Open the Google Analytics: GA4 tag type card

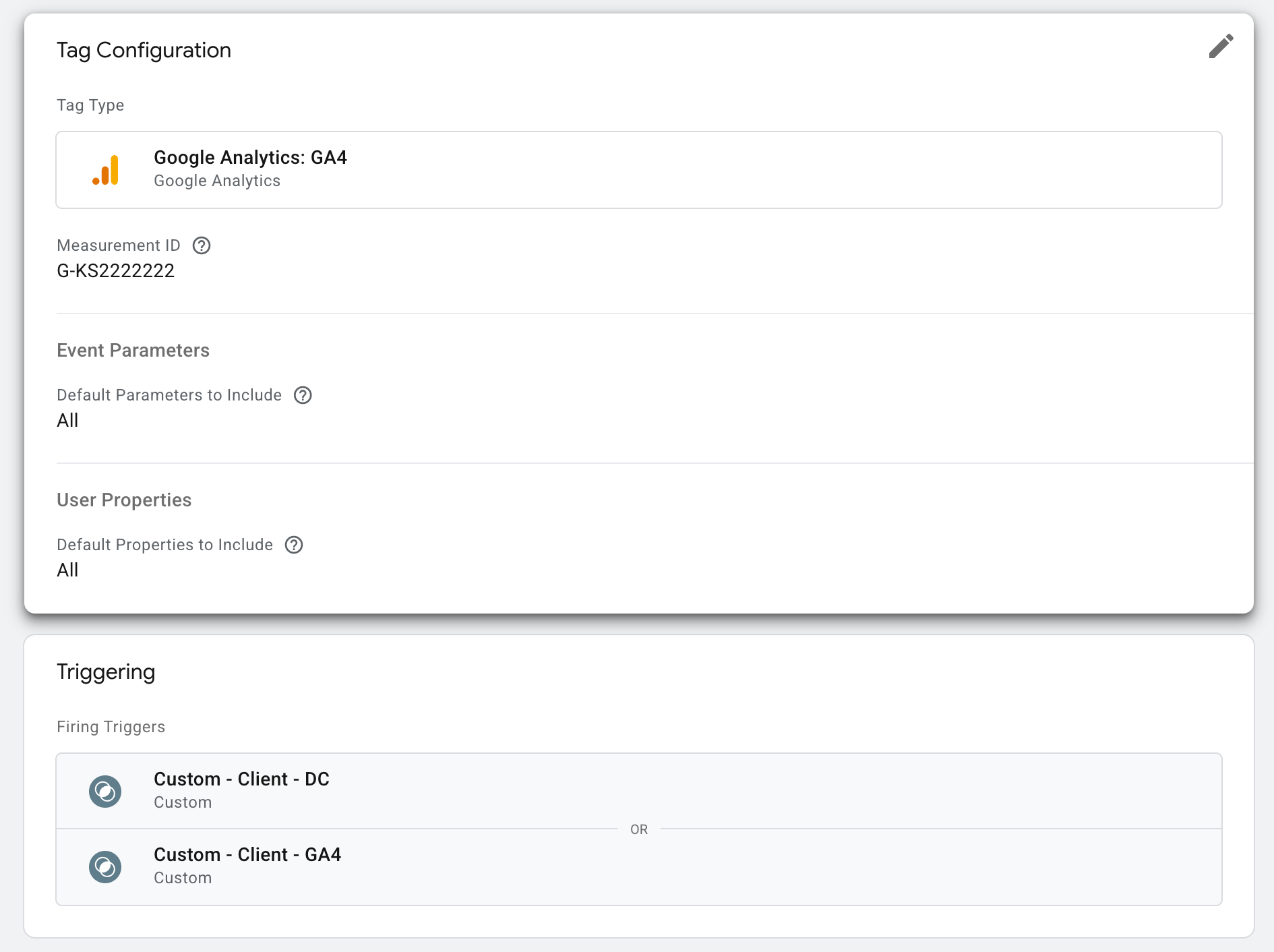[x=639, y=170]
